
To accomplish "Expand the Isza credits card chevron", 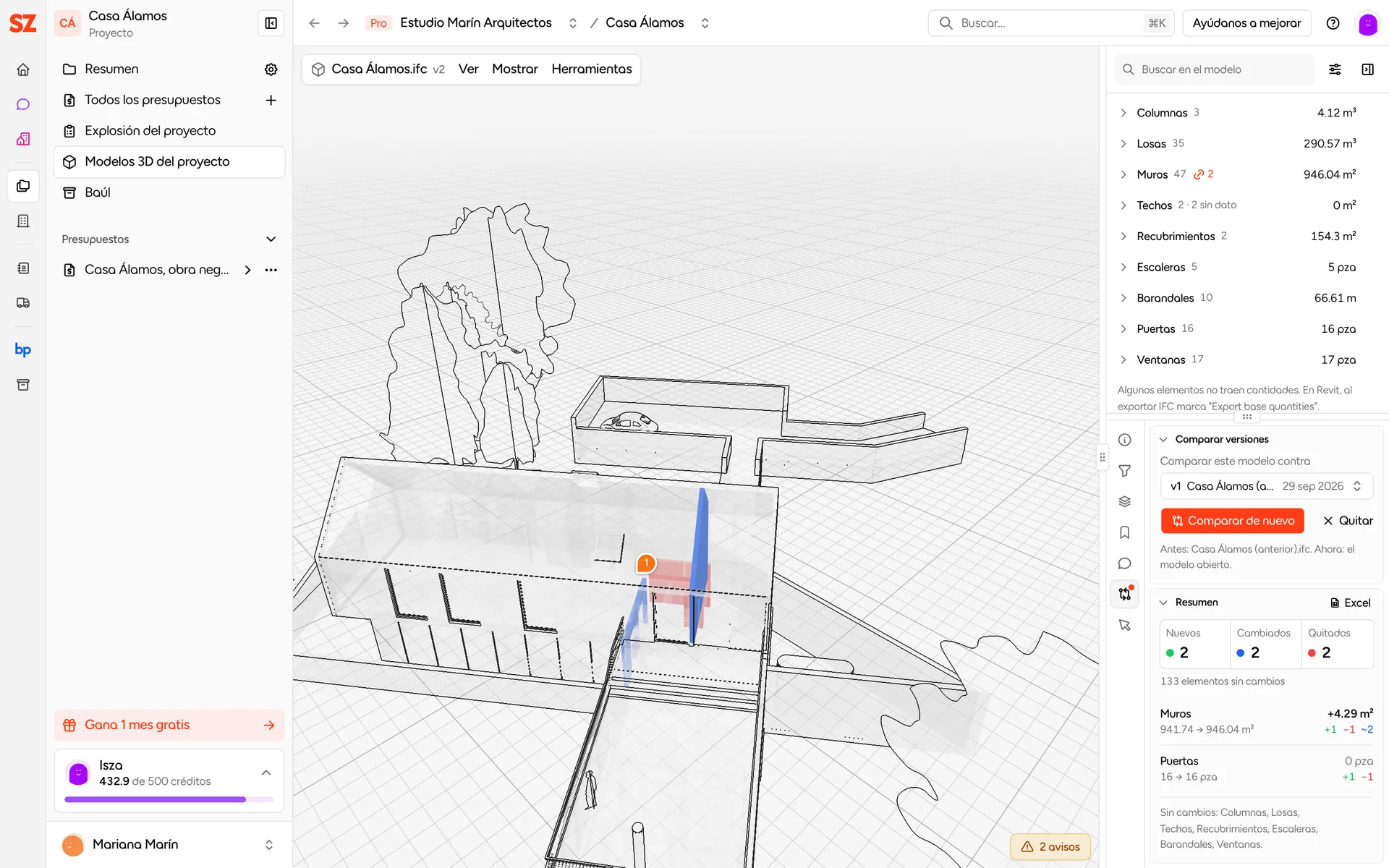I will [266, 773].
